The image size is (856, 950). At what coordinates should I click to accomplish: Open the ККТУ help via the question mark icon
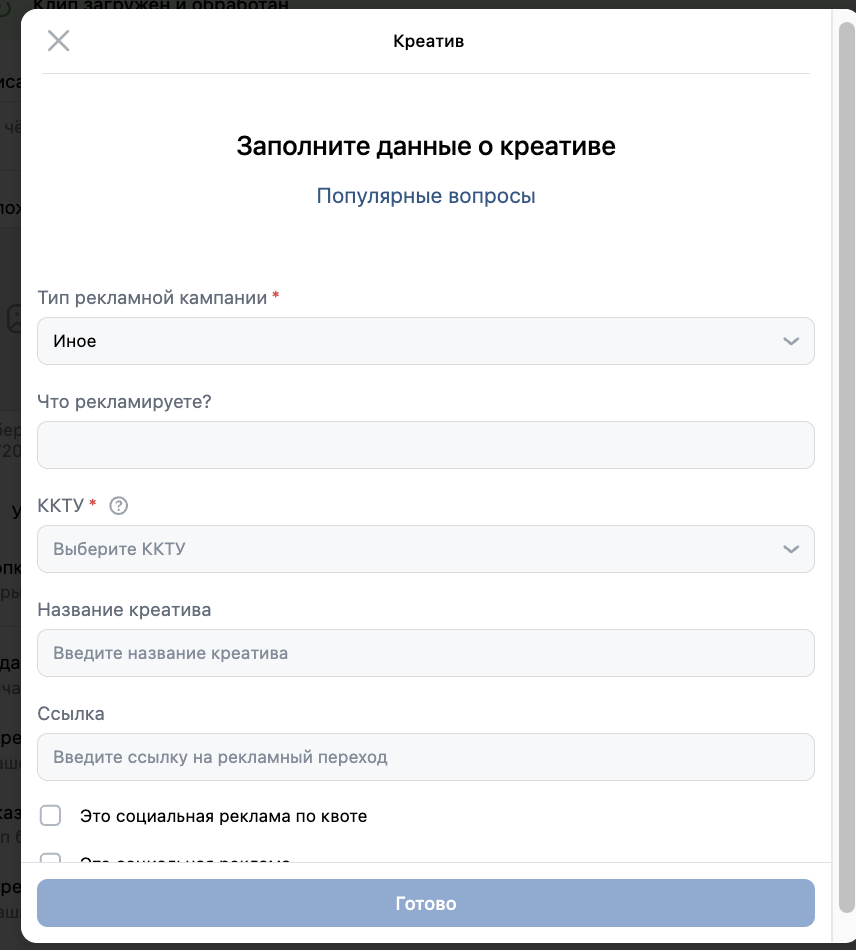(118, 505)
